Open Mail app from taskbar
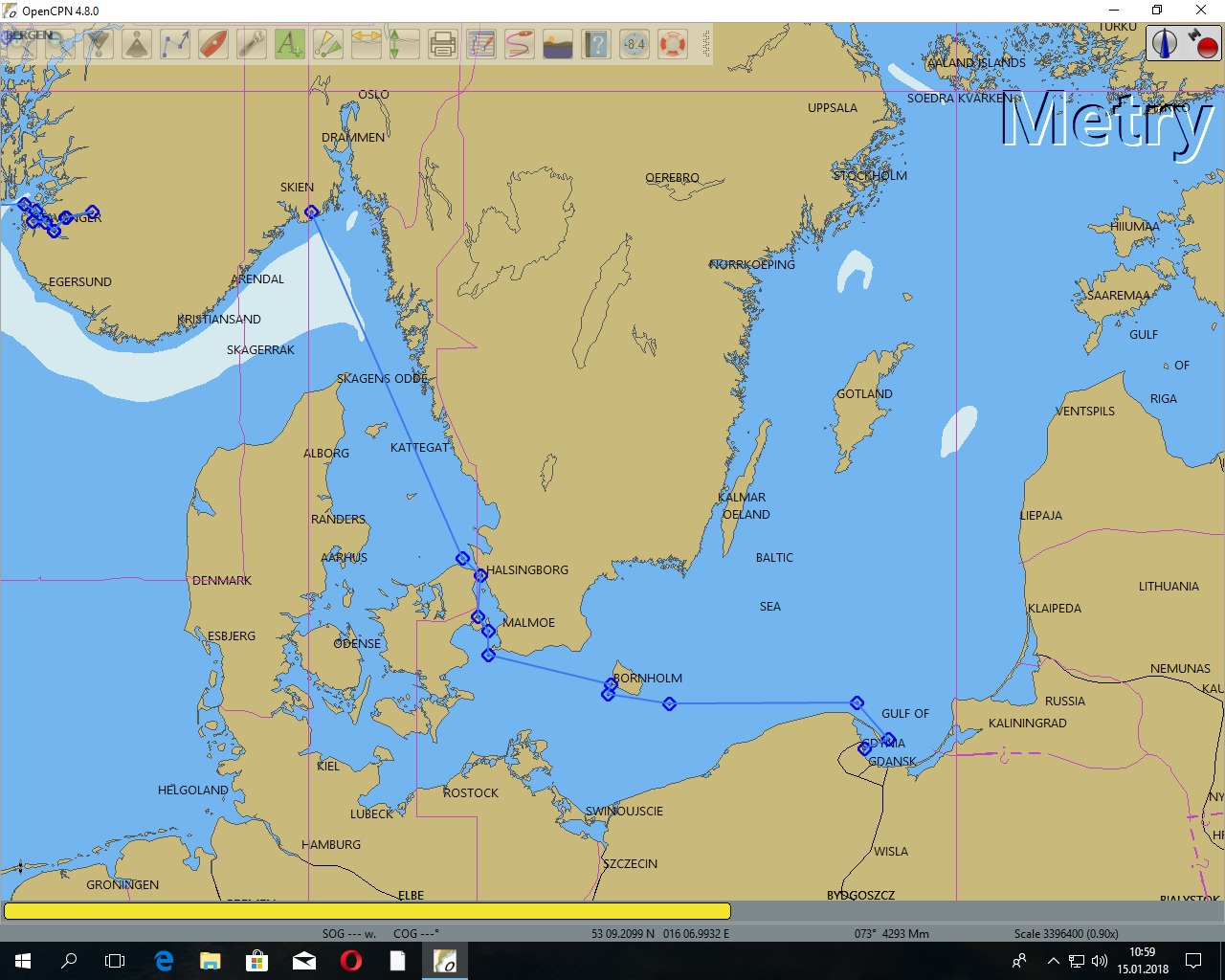This screenshot has height=980, width=1225. (x=304, y=961)
